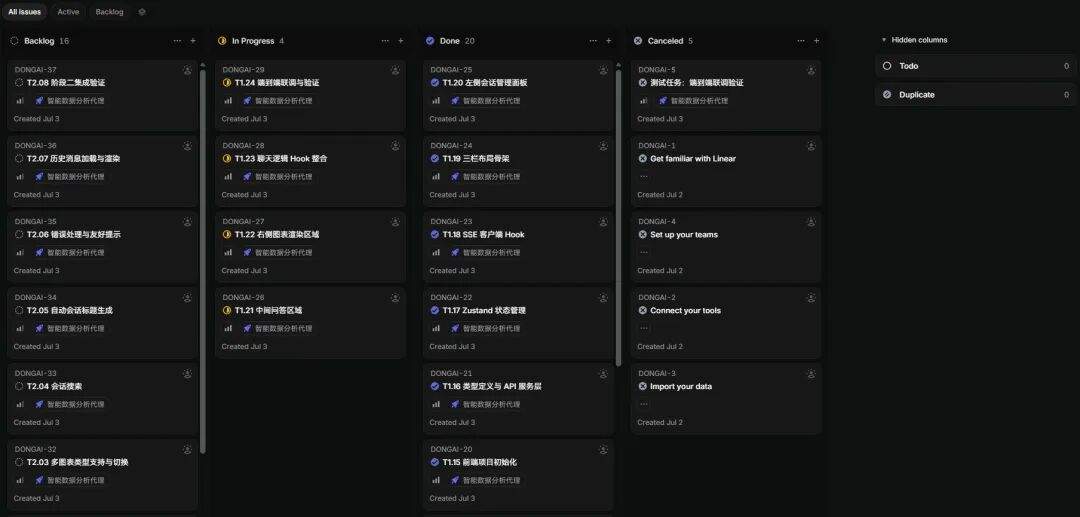The width and height of the screenshot is (1080, 517).
Task: Click assignee avatar on DONGAI-5 card
Action: point(811,70)
